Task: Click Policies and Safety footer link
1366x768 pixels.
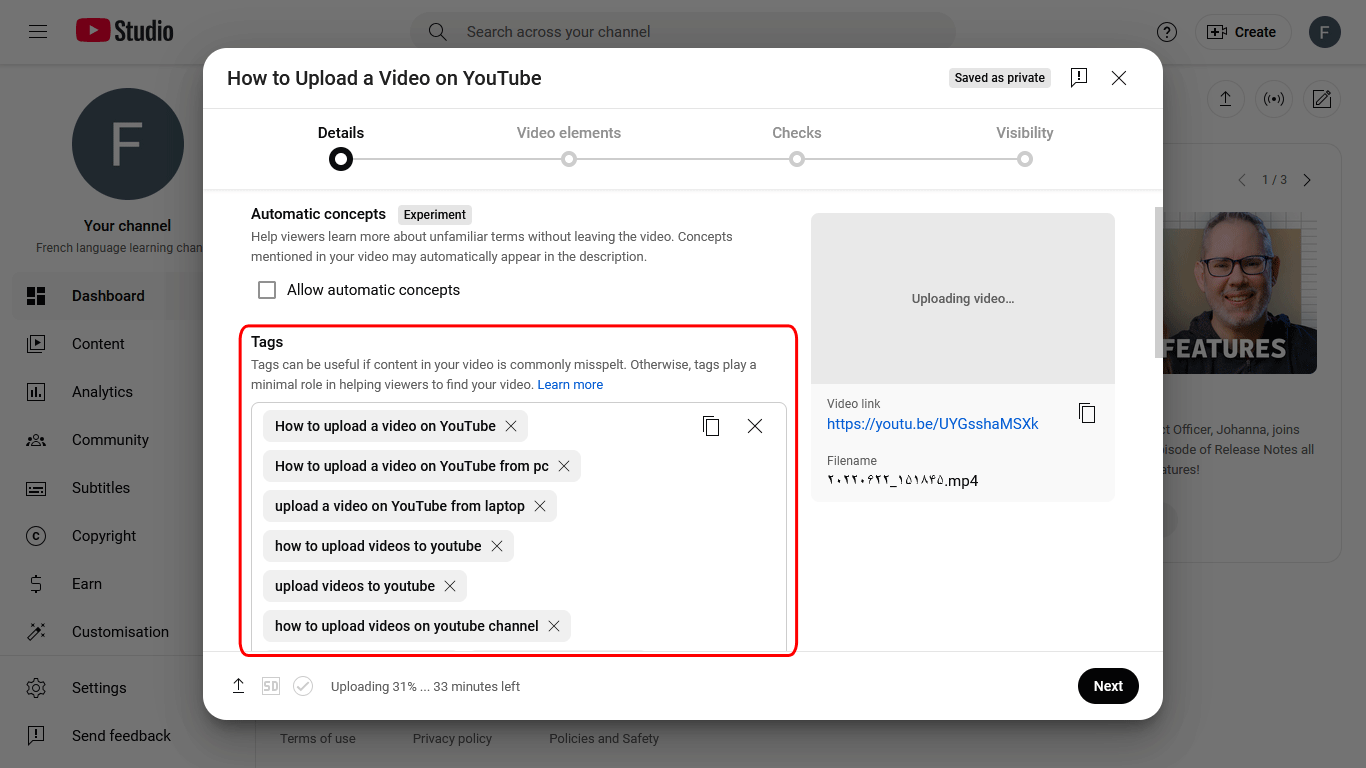Action: pyautogui.click(x=604, y=739)
